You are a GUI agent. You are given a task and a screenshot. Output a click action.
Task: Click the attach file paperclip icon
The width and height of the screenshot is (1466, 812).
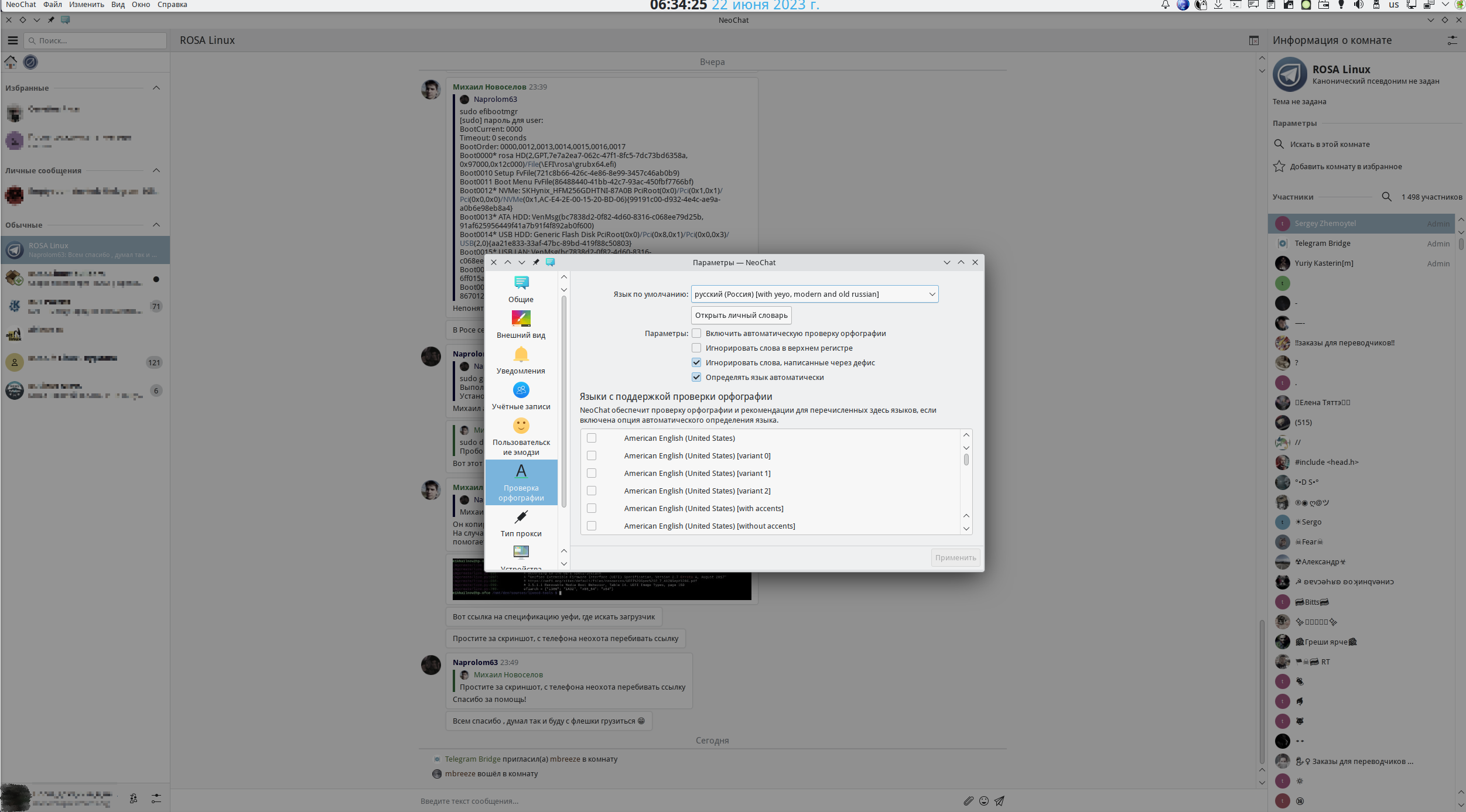click(968, 801)
